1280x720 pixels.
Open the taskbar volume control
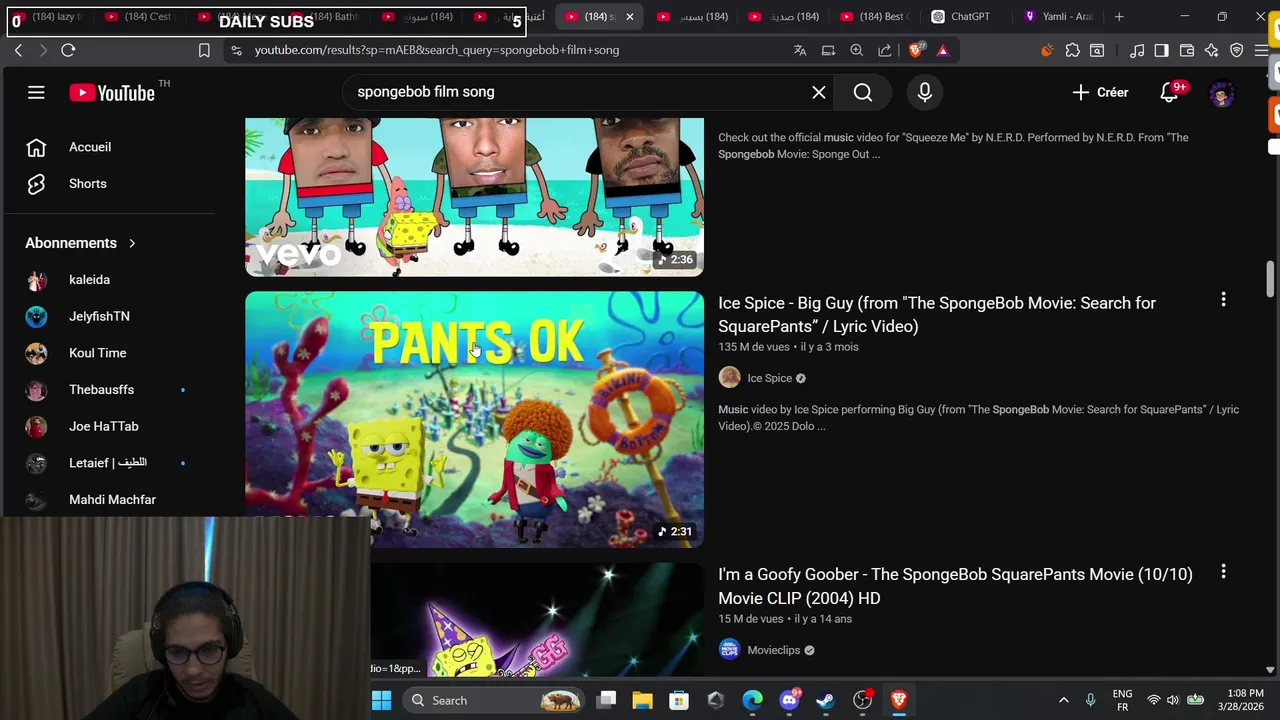pos(1172,700)
